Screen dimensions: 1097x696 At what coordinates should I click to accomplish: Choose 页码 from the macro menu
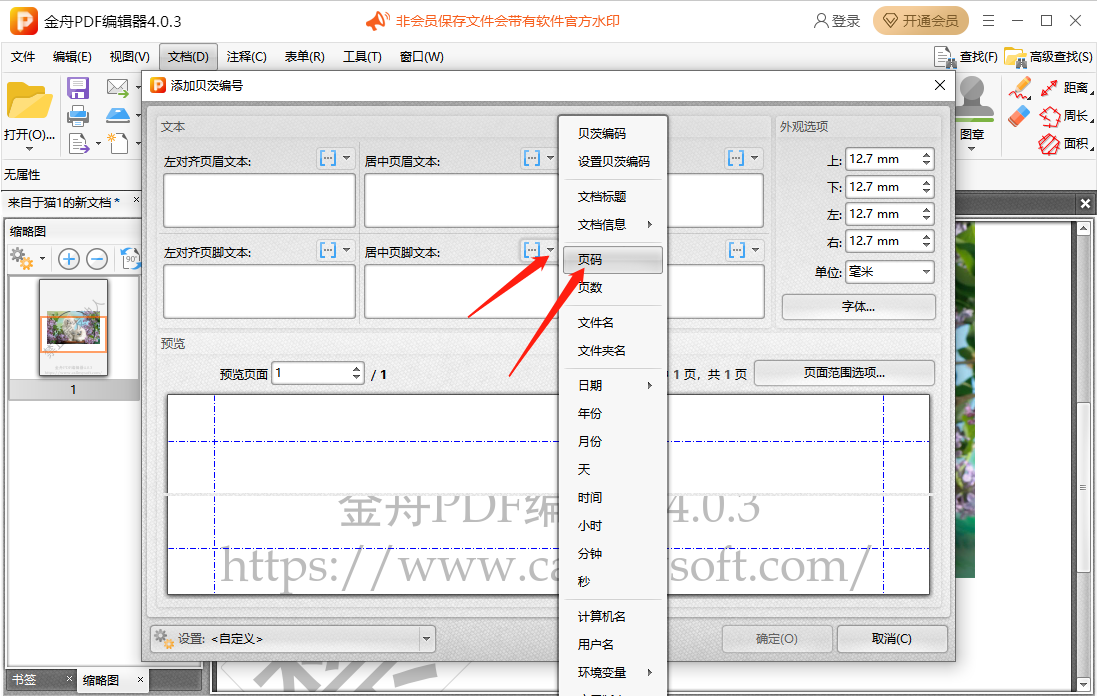pos(613,260)
